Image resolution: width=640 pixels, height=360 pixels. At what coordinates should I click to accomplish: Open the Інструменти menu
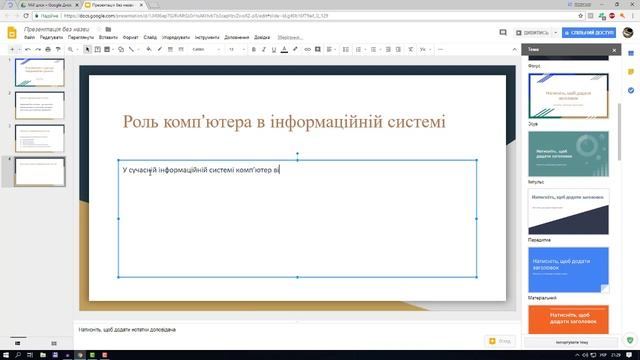coord(207,37)
